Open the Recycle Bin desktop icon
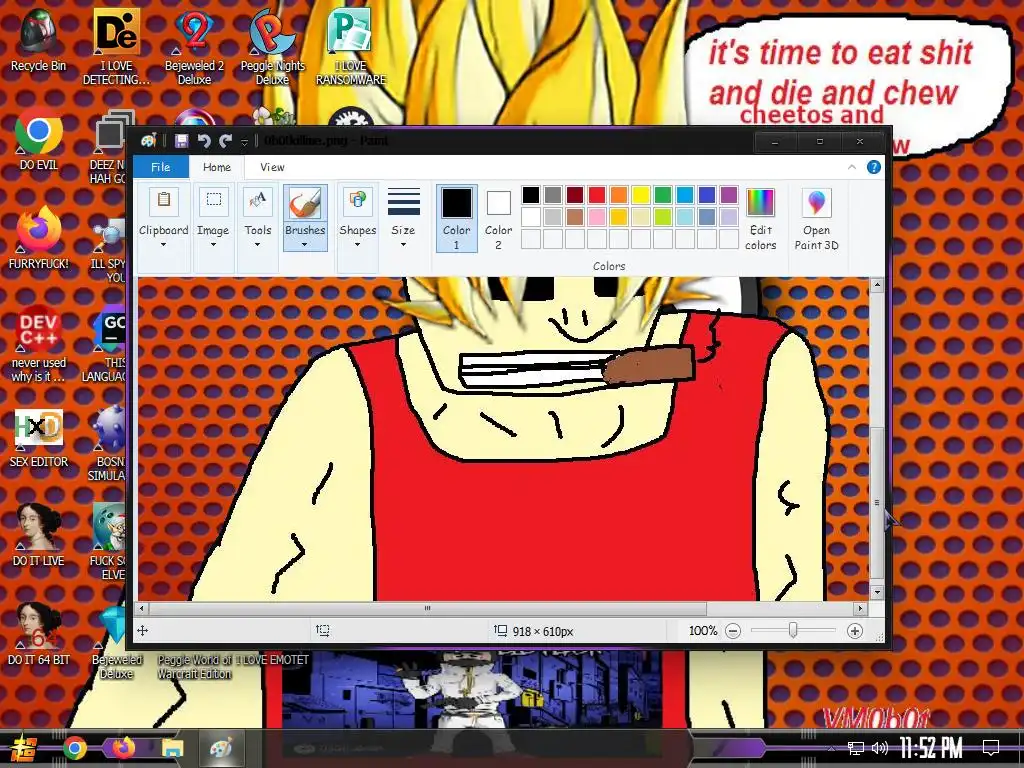1024x768 pixels. click(39, 40)
